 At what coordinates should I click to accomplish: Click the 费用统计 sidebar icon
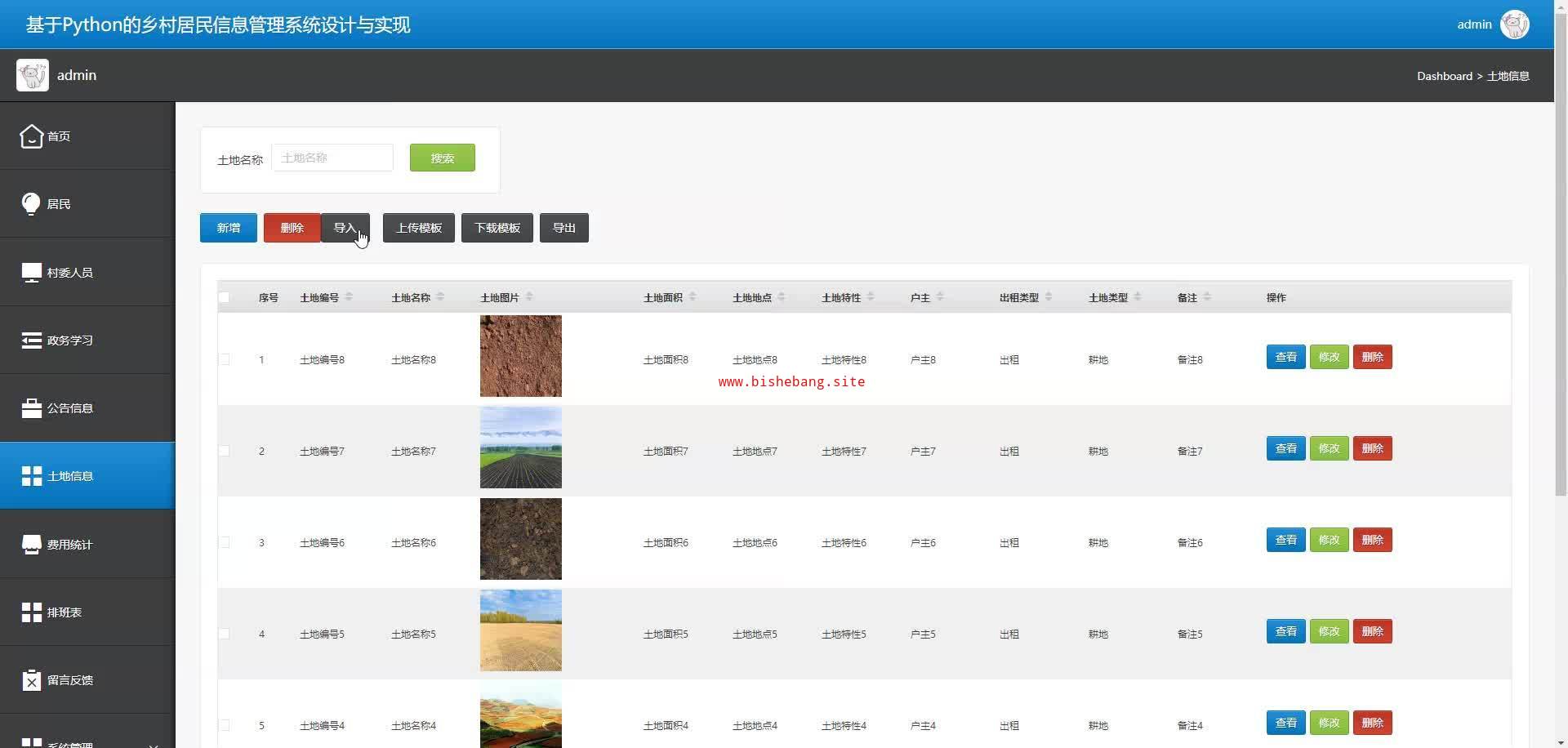31,545
